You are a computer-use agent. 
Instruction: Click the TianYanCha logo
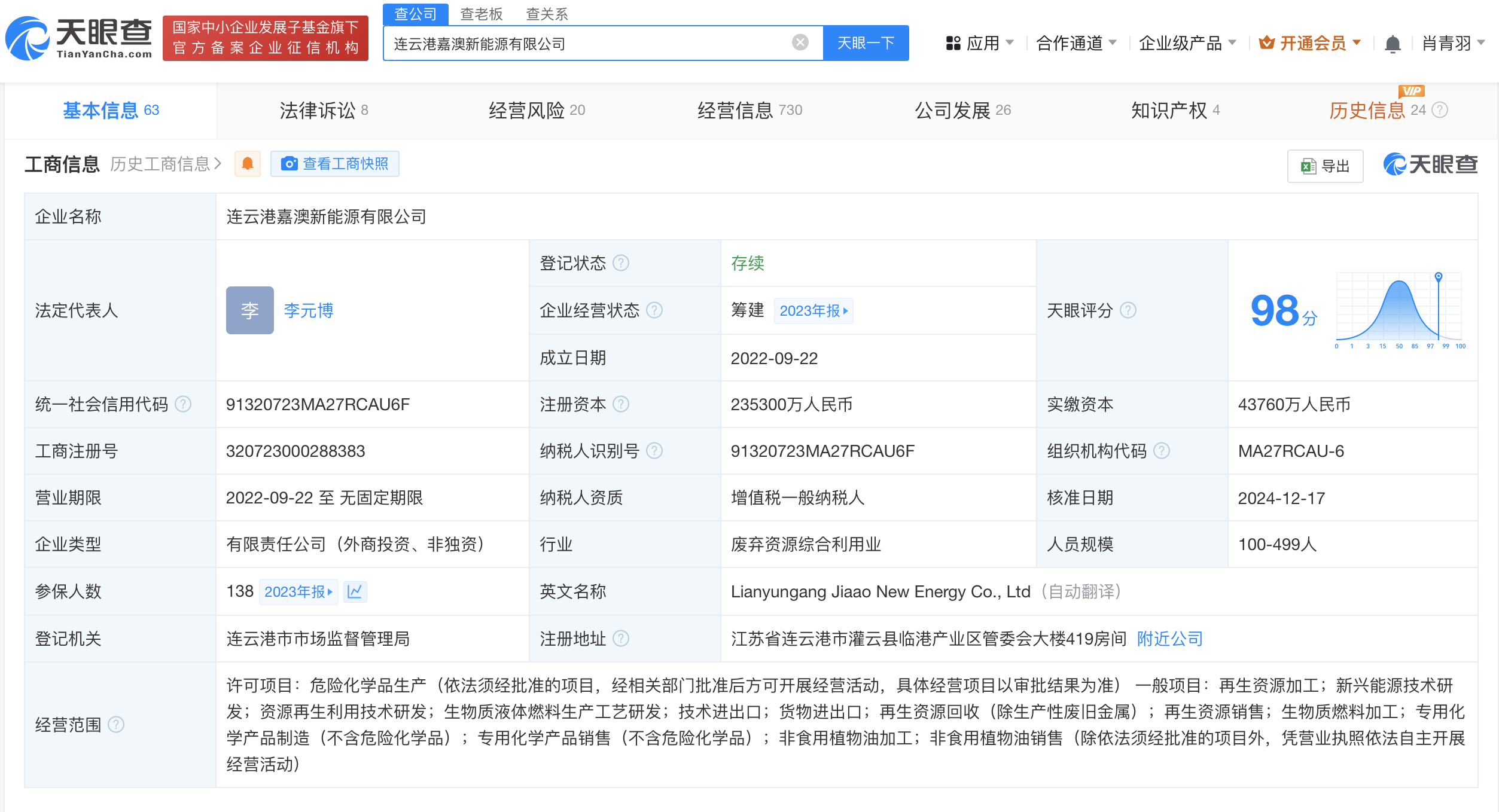tap(78, 38)
